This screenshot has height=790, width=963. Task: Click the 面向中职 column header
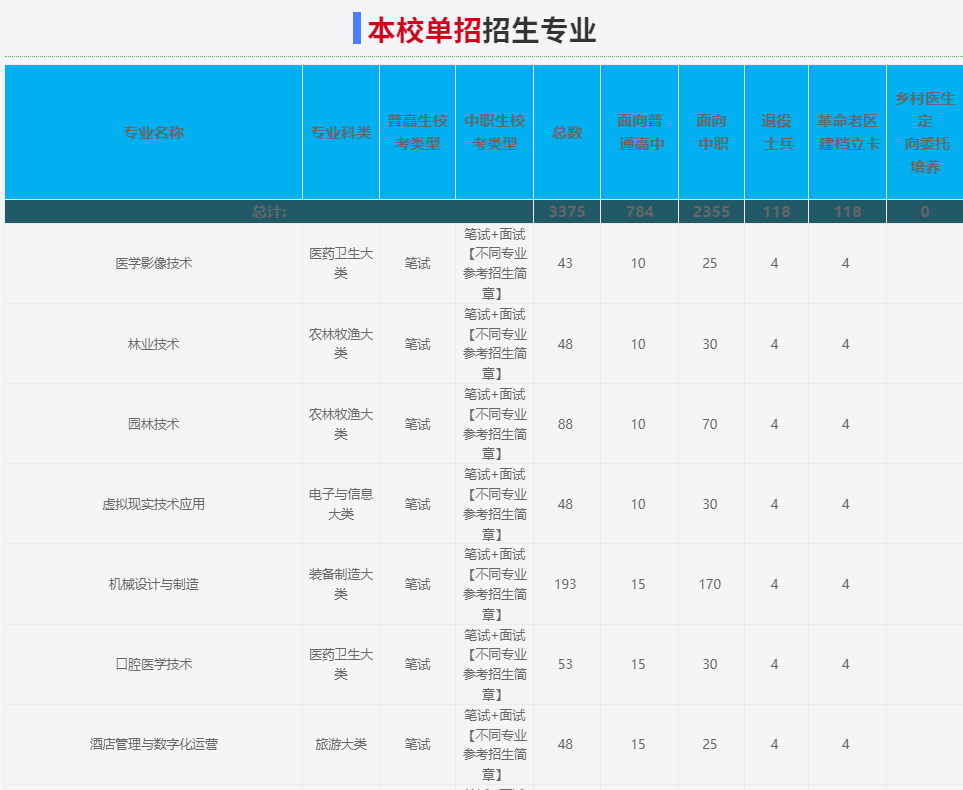712,132
